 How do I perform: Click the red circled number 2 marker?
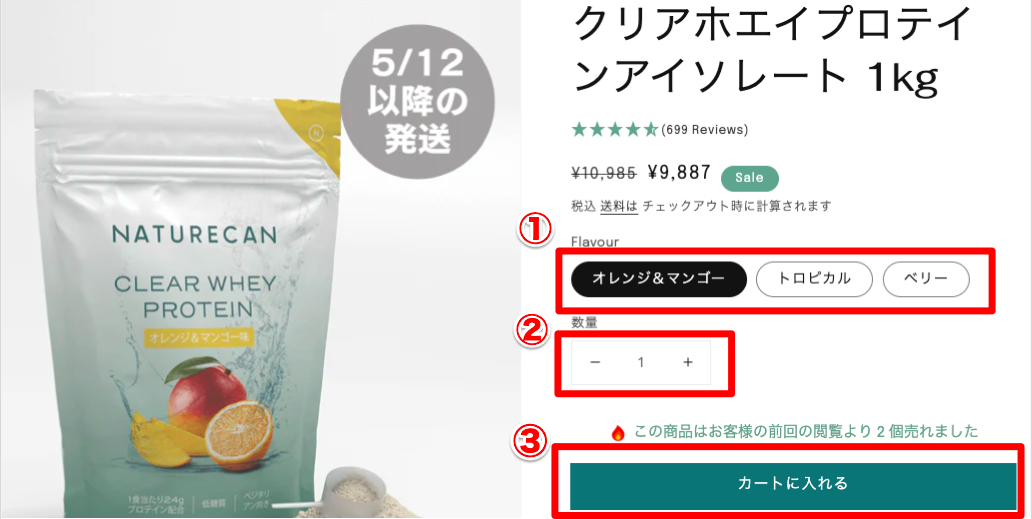click(531, 332)
